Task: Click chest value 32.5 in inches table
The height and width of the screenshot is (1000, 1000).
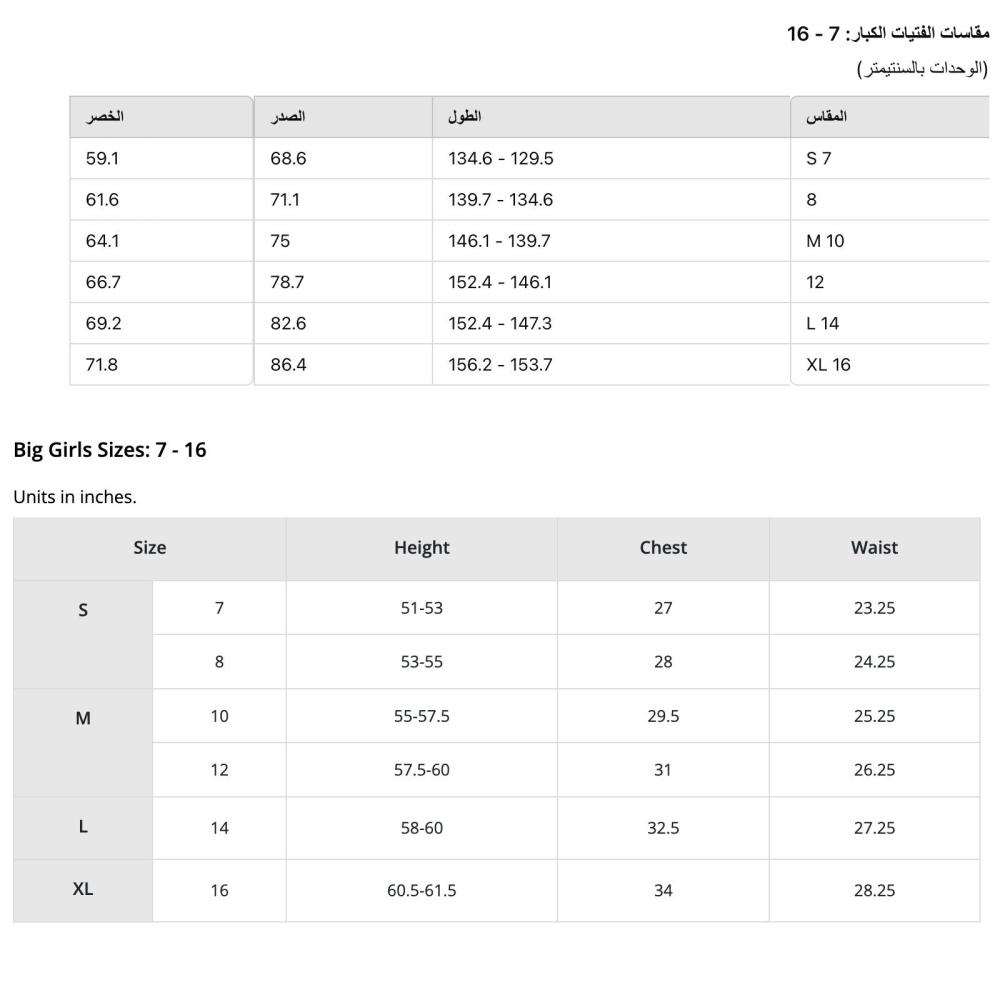Action: click(663, 828)
